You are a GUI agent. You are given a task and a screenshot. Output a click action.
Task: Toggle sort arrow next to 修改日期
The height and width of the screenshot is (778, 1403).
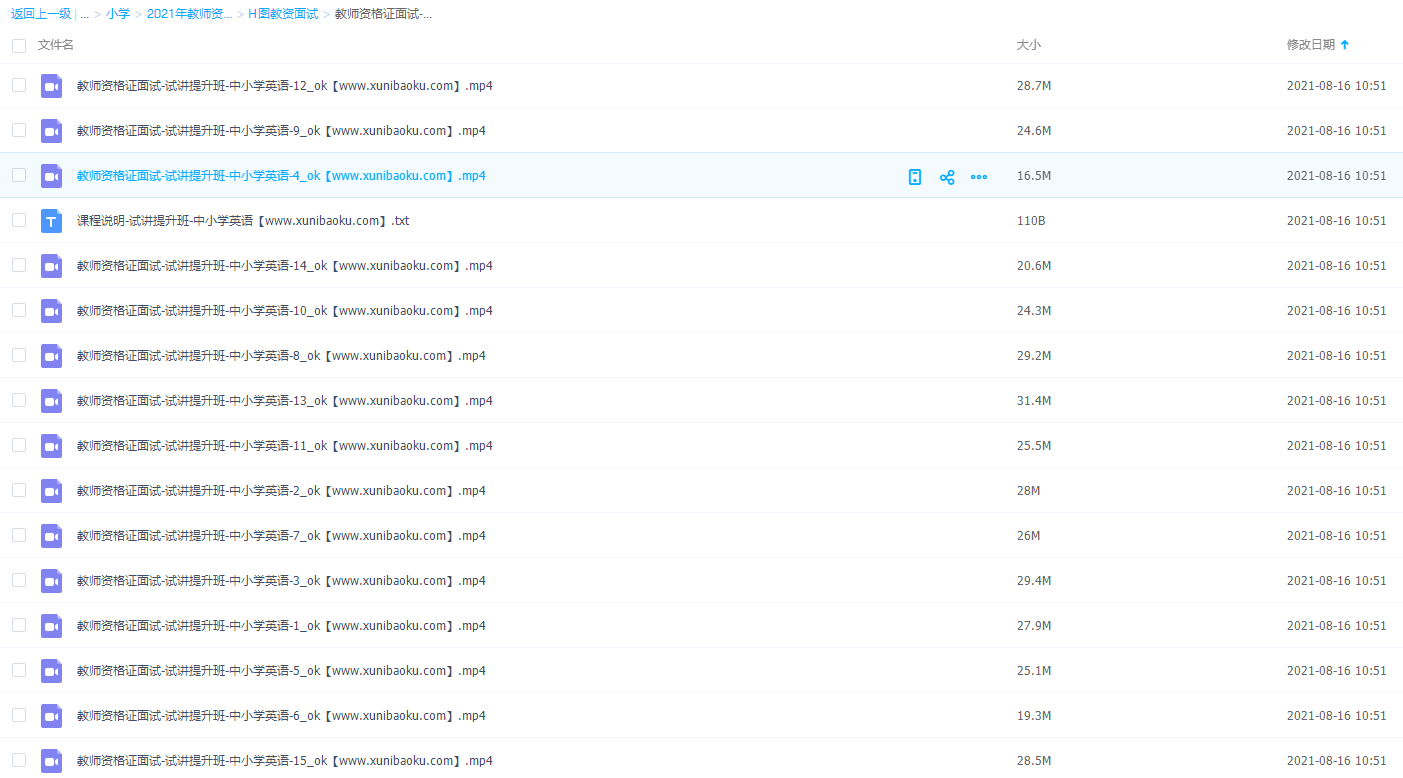pos(1345,45)
